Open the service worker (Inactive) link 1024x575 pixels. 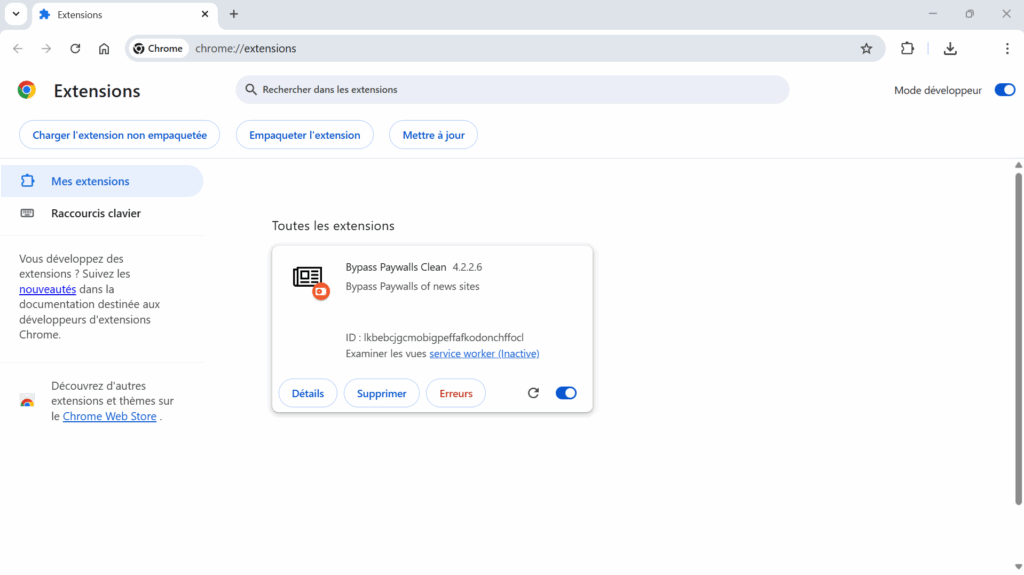[x=484, y=354]
